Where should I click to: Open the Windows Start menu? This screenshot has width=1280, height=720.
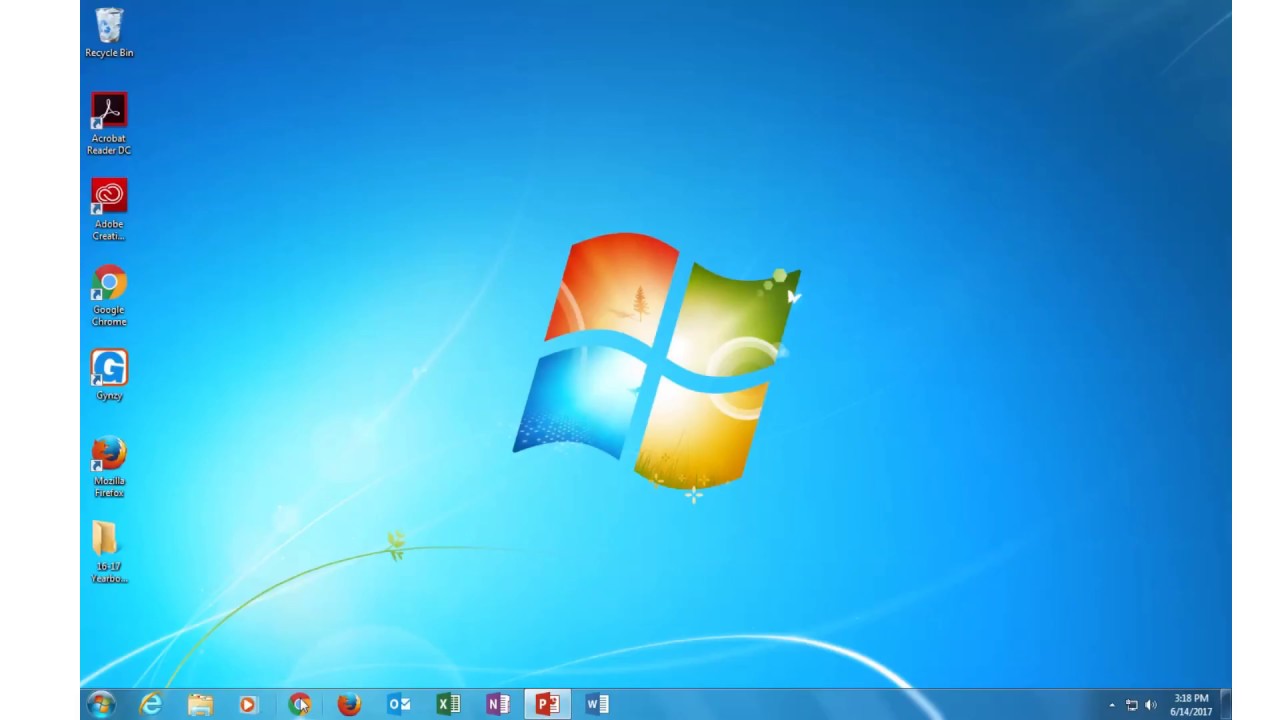click(x=101, y=704)
